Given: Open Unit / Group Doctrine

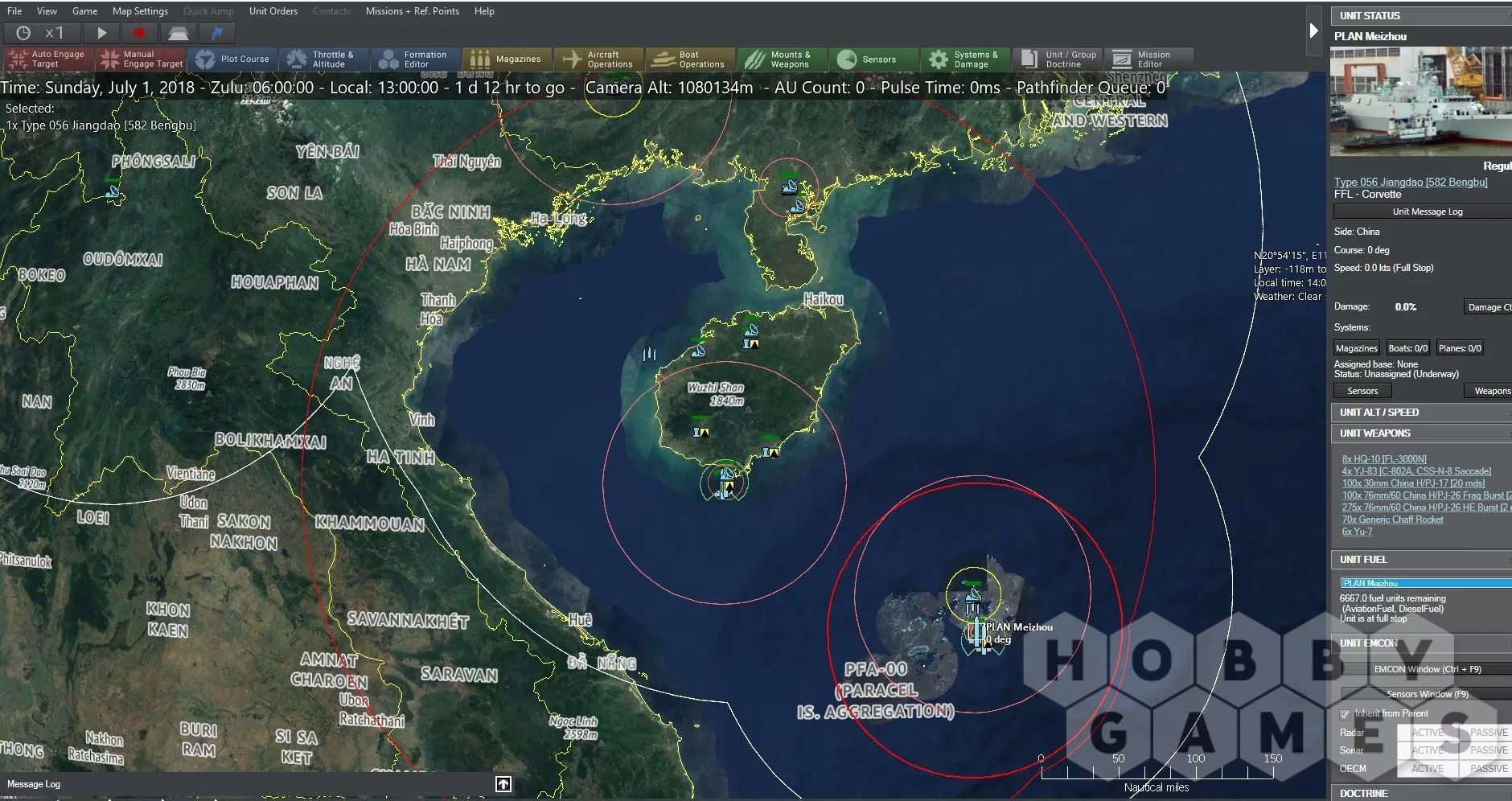Looking at the screenshot, I should tap(1058, 59).
